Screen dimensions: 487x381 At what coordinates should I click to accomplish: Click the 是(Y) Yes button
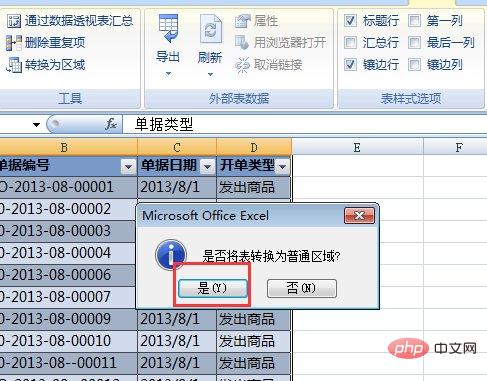(x=213, y=288)
